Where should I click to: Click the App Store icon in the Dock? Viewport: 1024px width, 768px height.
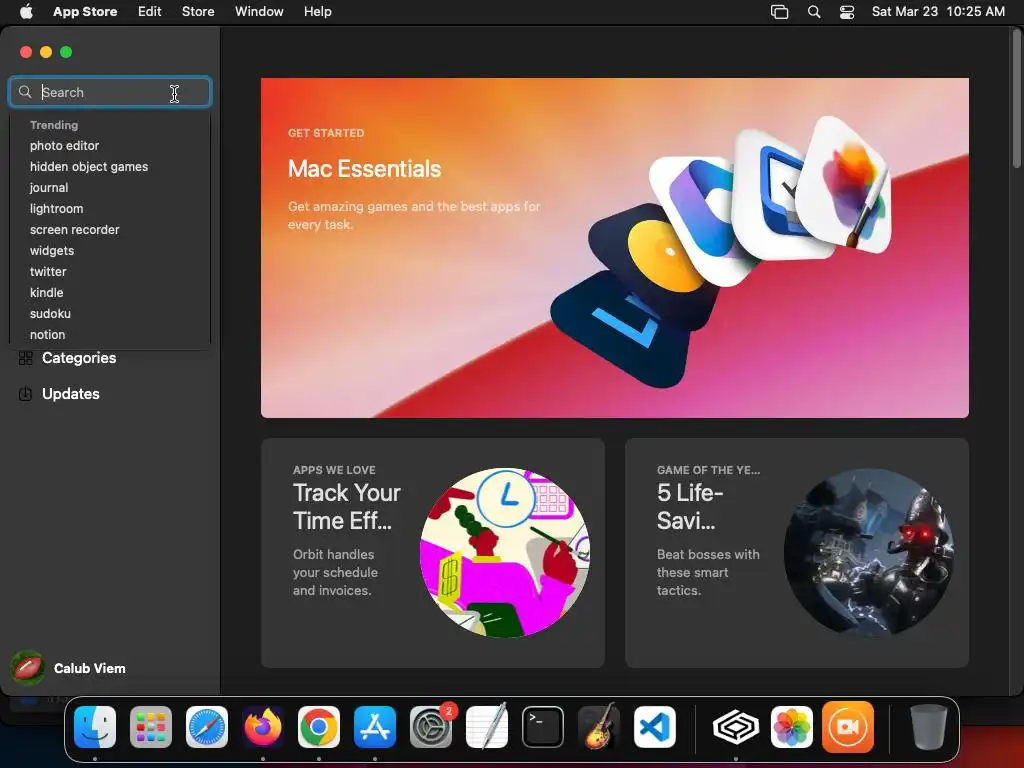[375, 727]
